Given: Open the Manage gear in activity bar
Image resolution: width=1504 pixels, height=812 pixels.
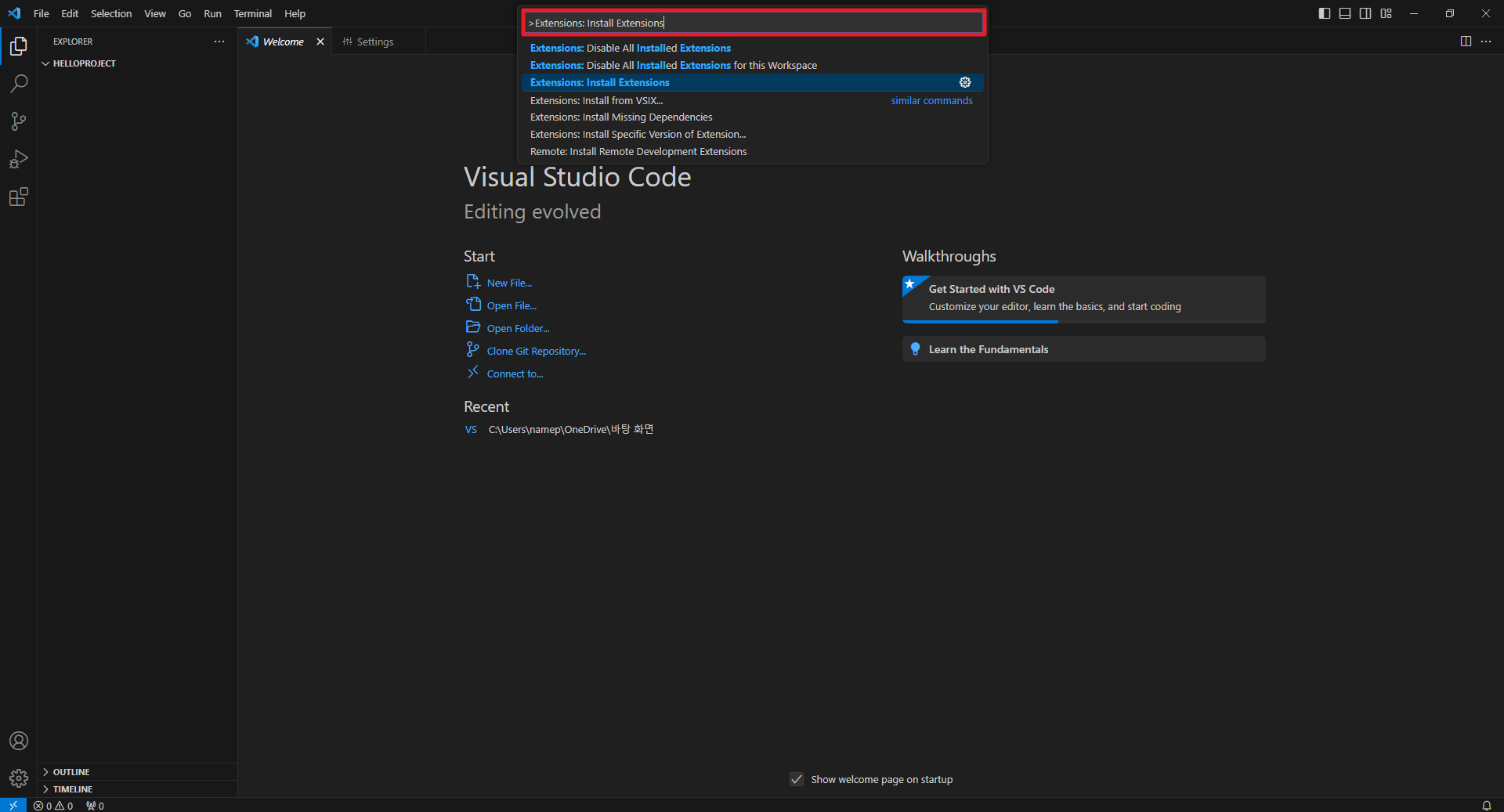Looking at the screenshot, I should pyautogui.click(x=19, y=778).
